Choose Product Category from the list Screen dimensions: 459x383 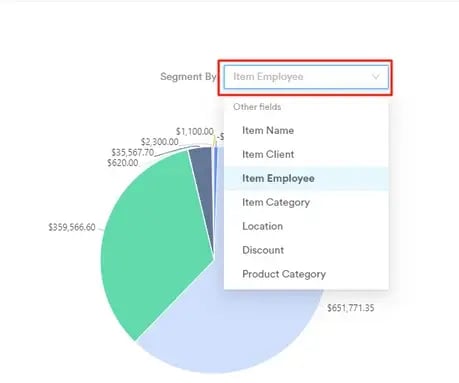tap(306, 274)
